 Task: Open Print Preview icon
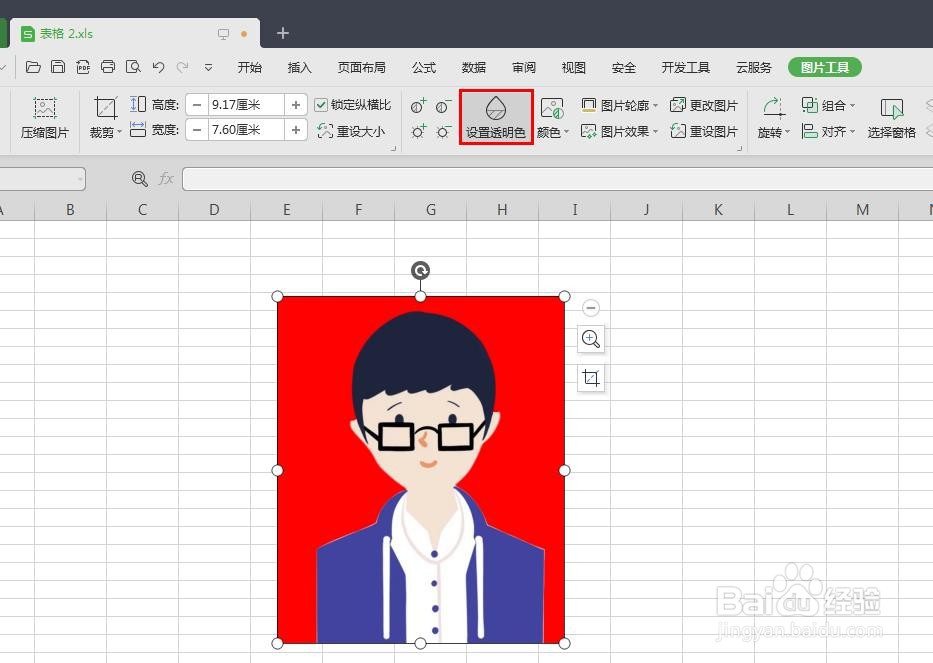tap(133, 67)
